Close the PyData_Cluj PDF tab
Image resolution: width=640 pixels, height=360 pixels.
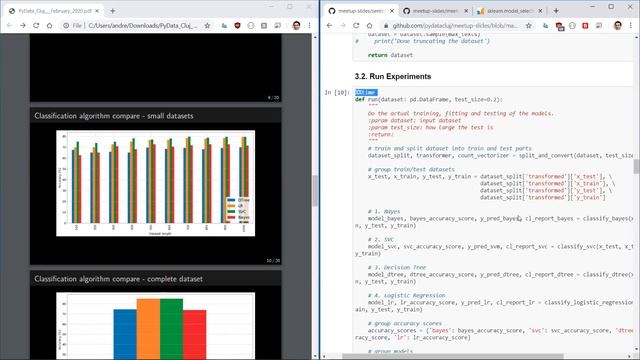pos(97,11)
